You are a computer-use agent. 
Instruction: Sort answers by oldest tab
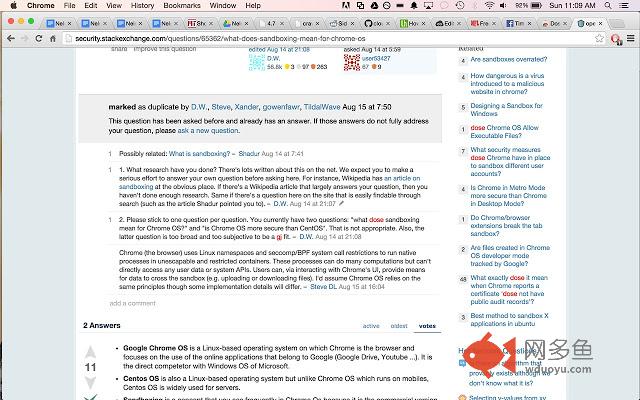click(x=399, y=326)
